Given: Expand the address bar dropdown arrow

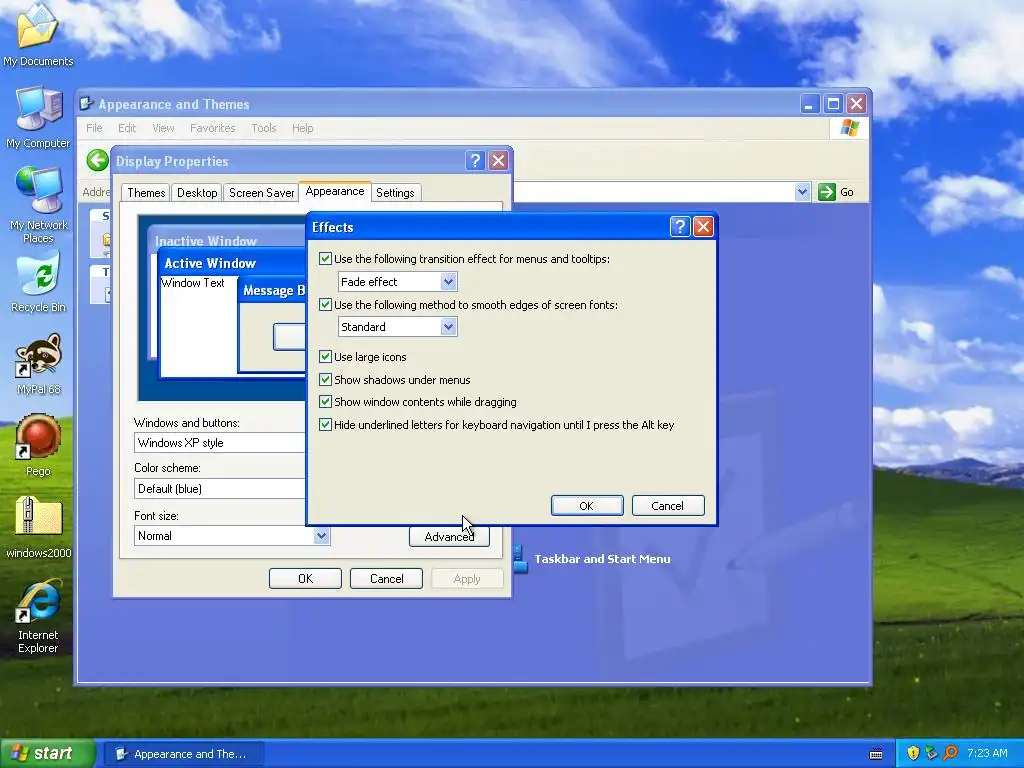Looking at the screenshot, I should (802, 192).
